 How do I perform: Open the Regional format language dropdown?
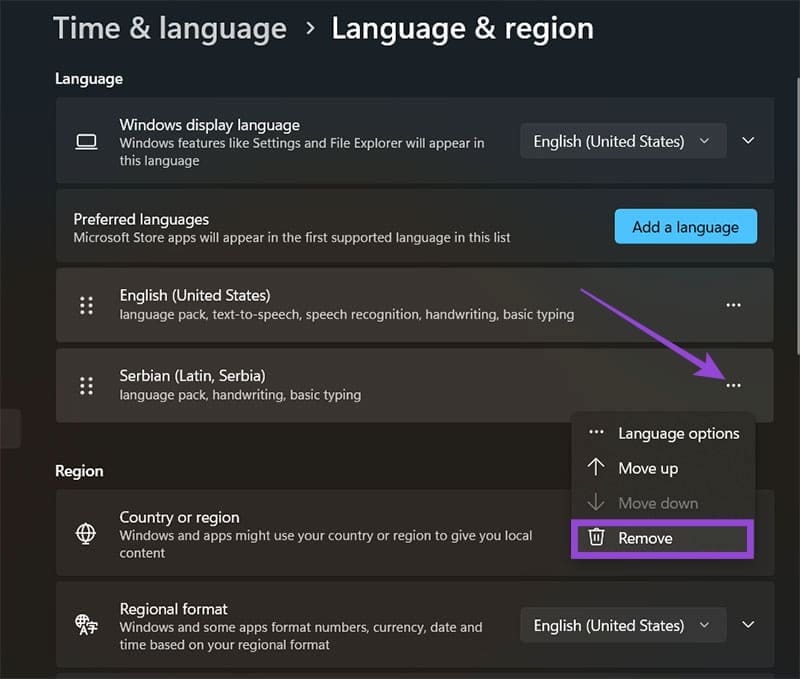click(x=622, y=624)
